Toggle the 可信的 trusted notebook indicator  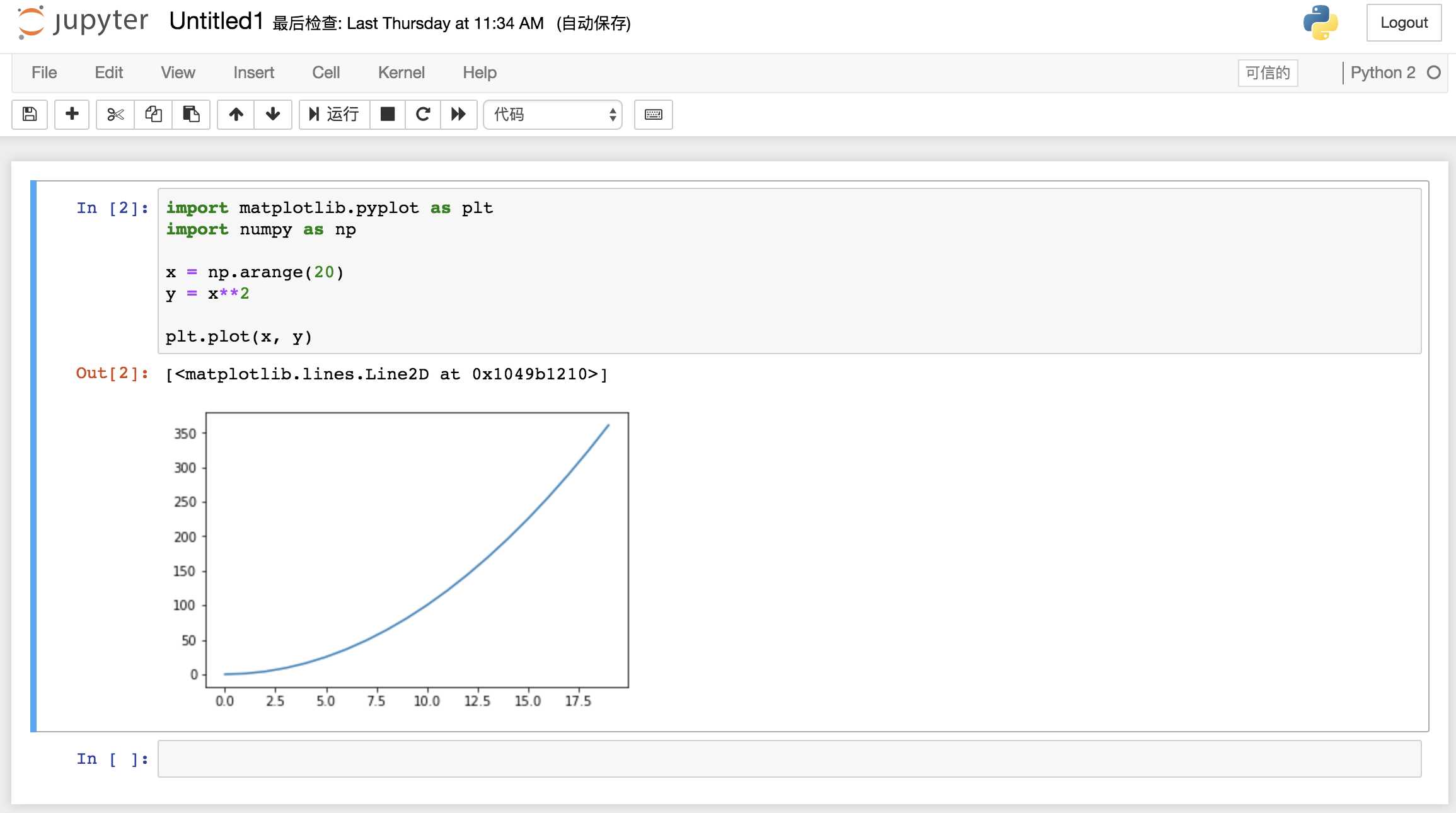click(1268, 72)
